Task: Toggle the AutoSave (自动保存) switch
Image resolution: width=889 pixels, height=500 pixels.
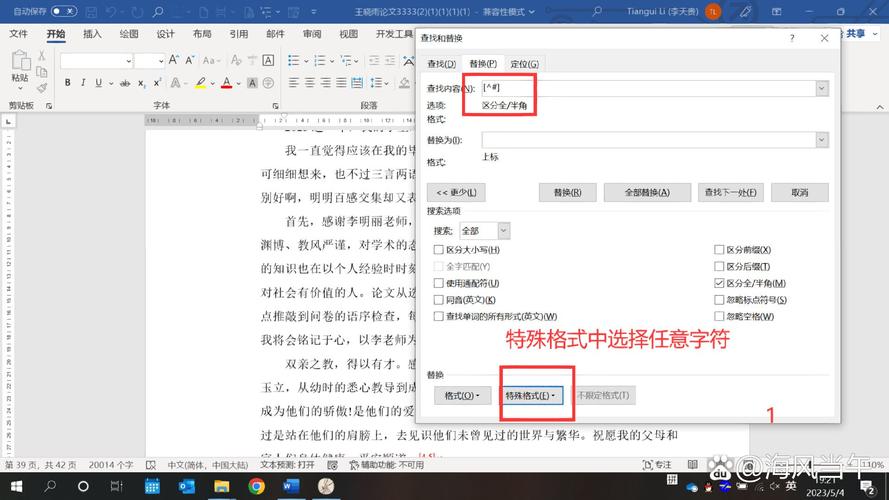Action: coord(64,11)
